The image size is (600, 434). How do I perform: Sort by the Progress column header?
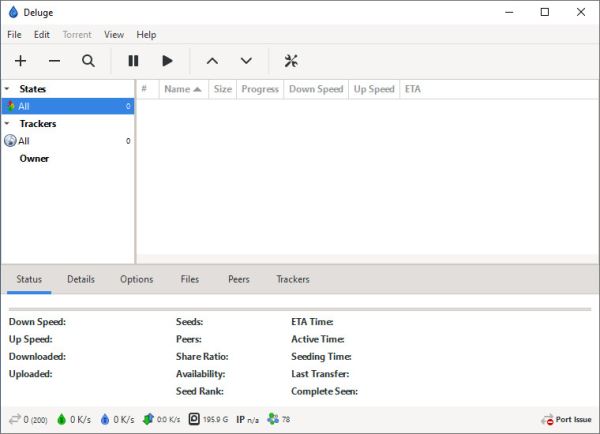[260, 89]
